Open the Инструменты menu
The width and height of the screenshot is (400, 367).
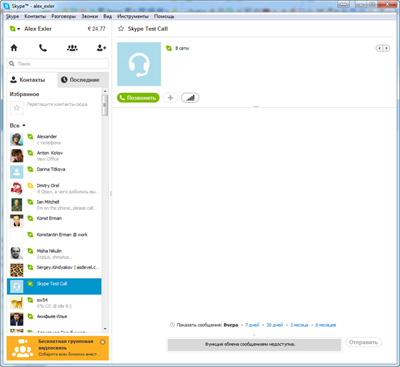click(x=133, y=16)
